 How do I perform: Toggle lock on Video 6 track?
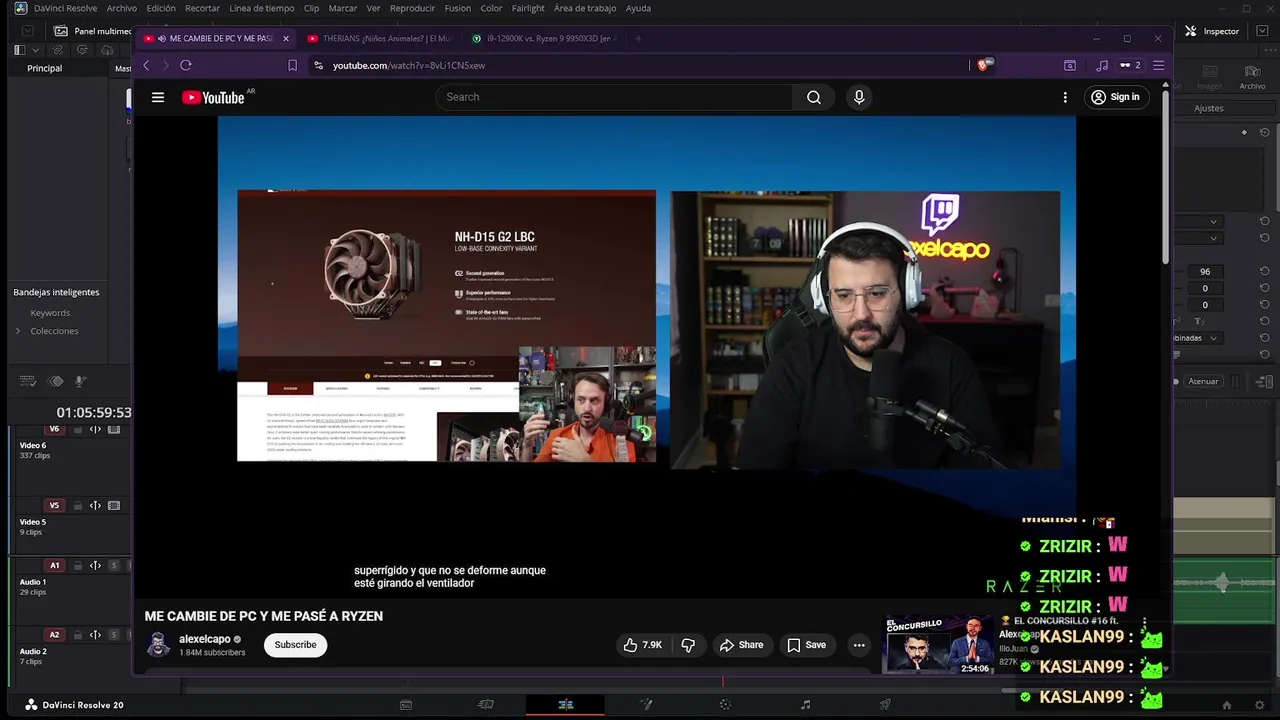pyautogui.click(x=77, y=429)
